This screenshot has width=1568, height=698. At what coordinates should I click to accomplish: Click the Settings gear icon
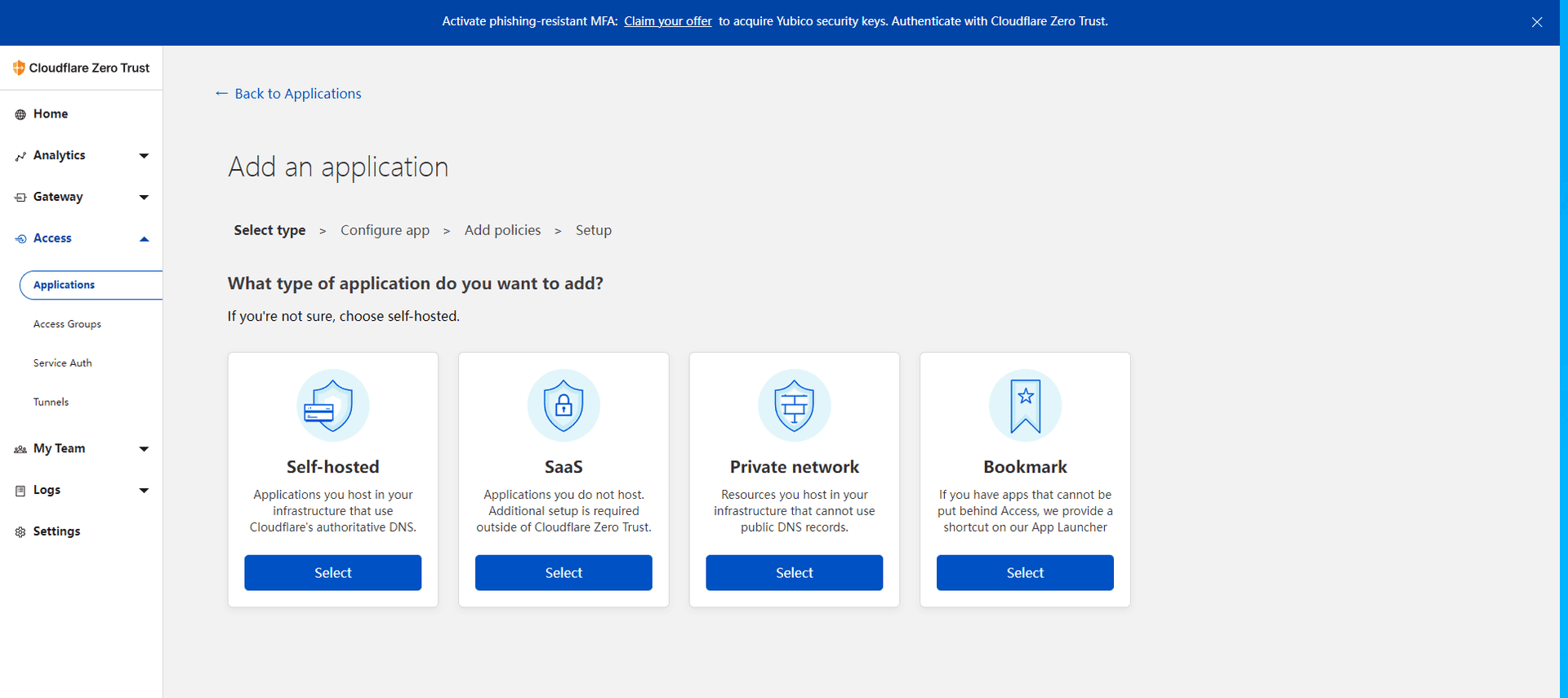pyautogui.click(x=20, y=532)
